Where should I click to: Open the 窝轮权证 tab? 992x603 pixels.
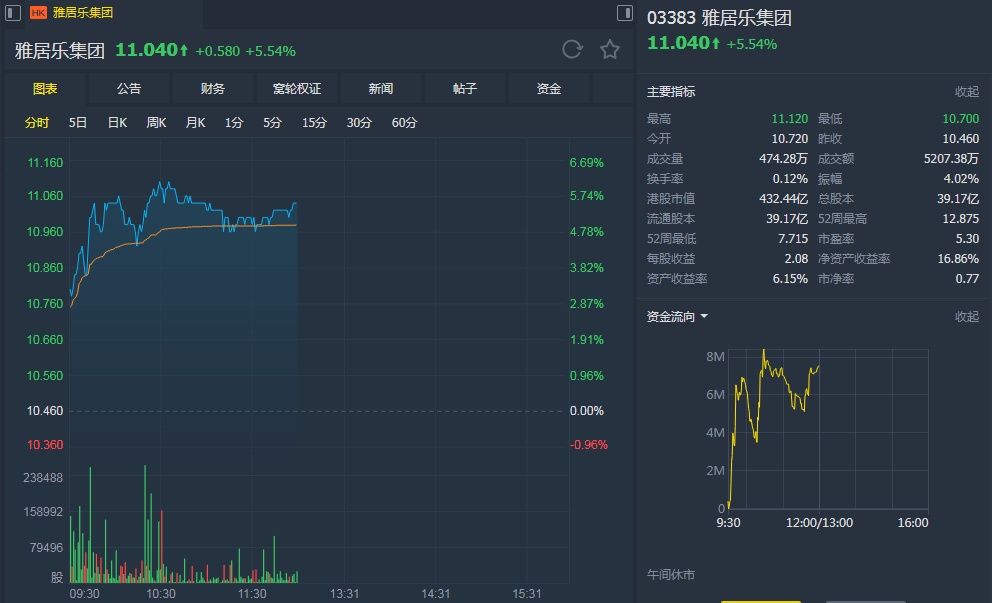pyautogui.click(x=297, y=89)
